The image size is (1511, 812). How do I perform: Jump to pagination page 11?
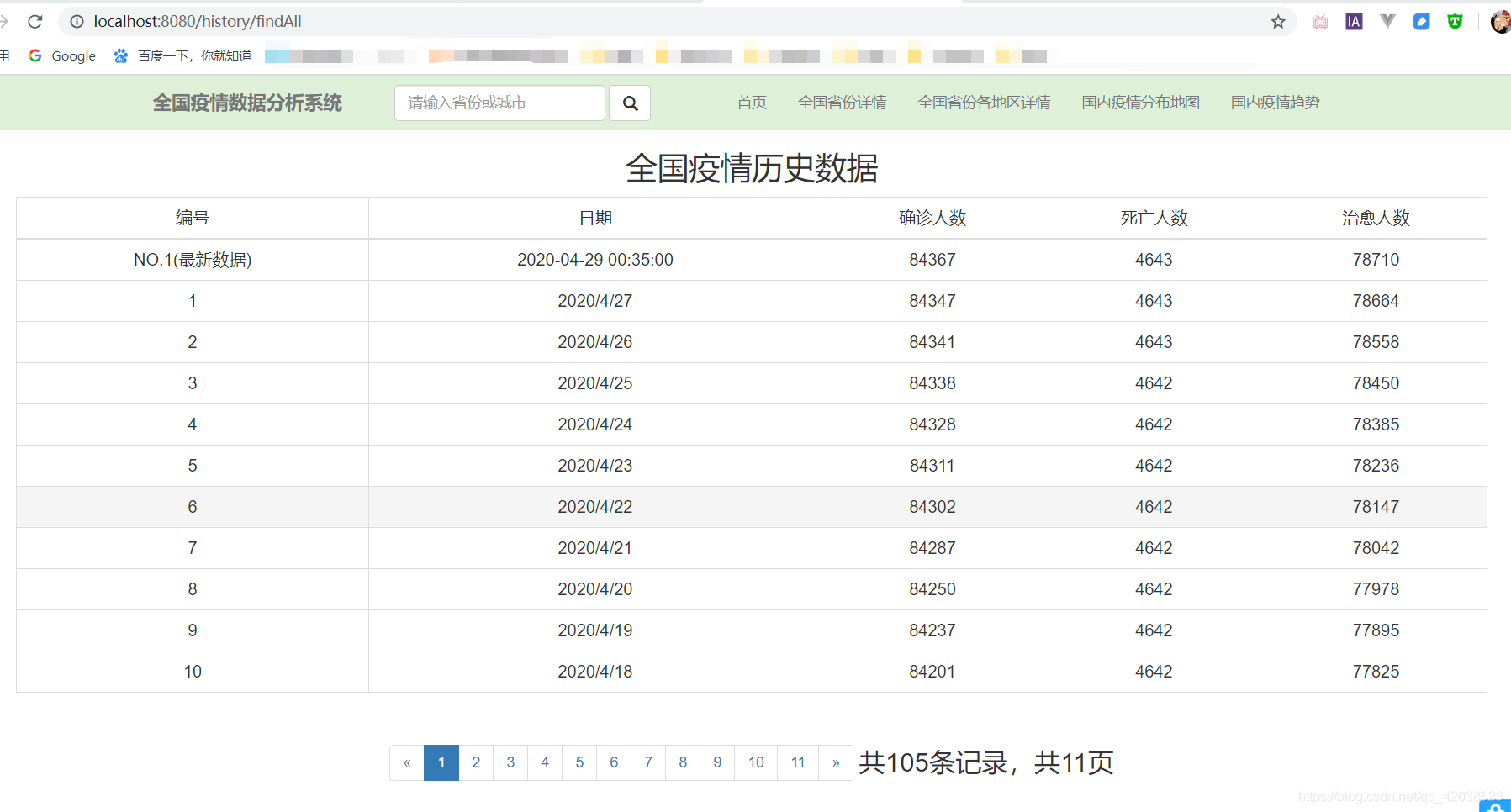click(x=798, y=762)
